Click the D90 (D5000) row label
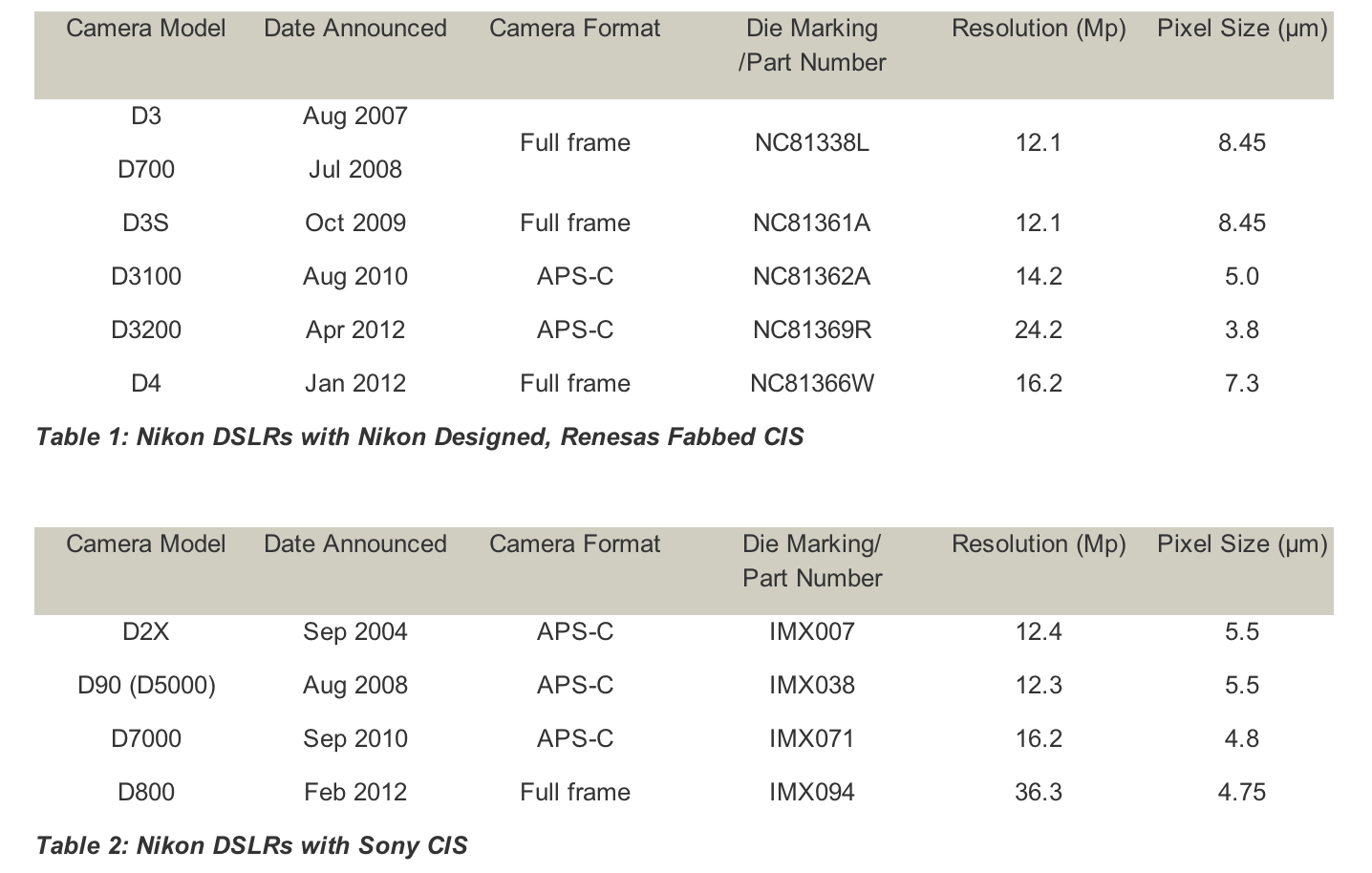The height and width of the screenshot is (873, 1372). 146,686
